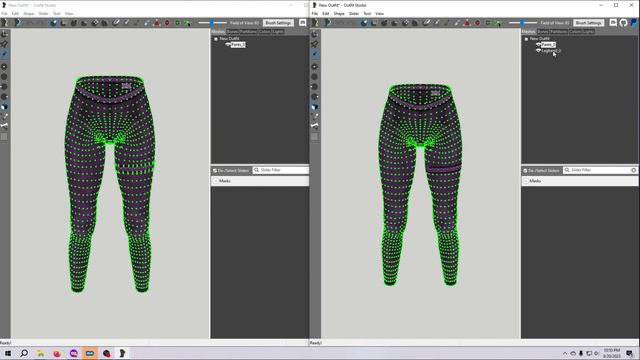Pick Mask brush in left window toolbar
The image size is (640, 360).
[63, 23]
